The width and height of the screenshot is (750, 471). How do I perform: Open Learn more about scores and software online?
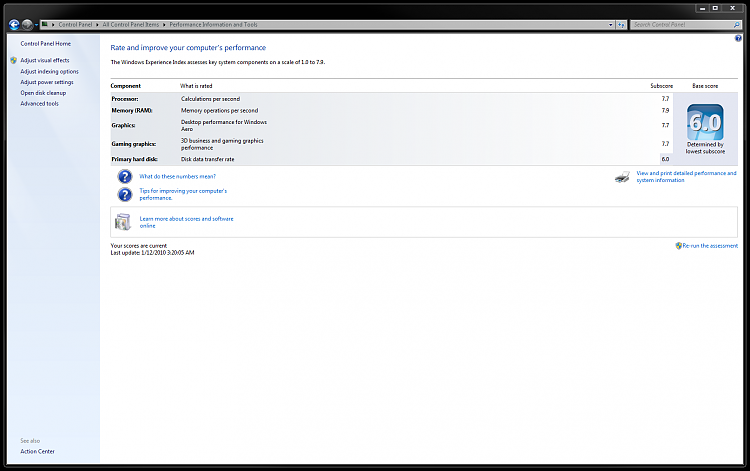tap(187, 222)
